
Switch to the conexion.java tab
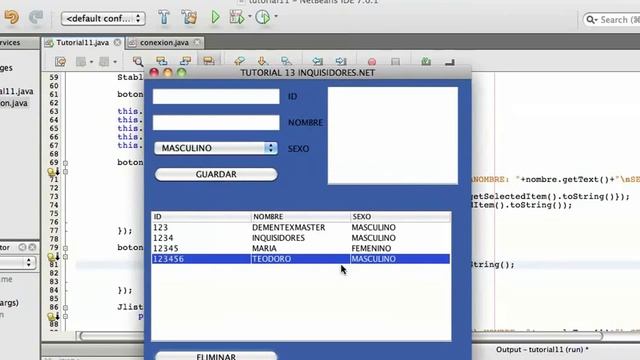click(x=164, y=42)
